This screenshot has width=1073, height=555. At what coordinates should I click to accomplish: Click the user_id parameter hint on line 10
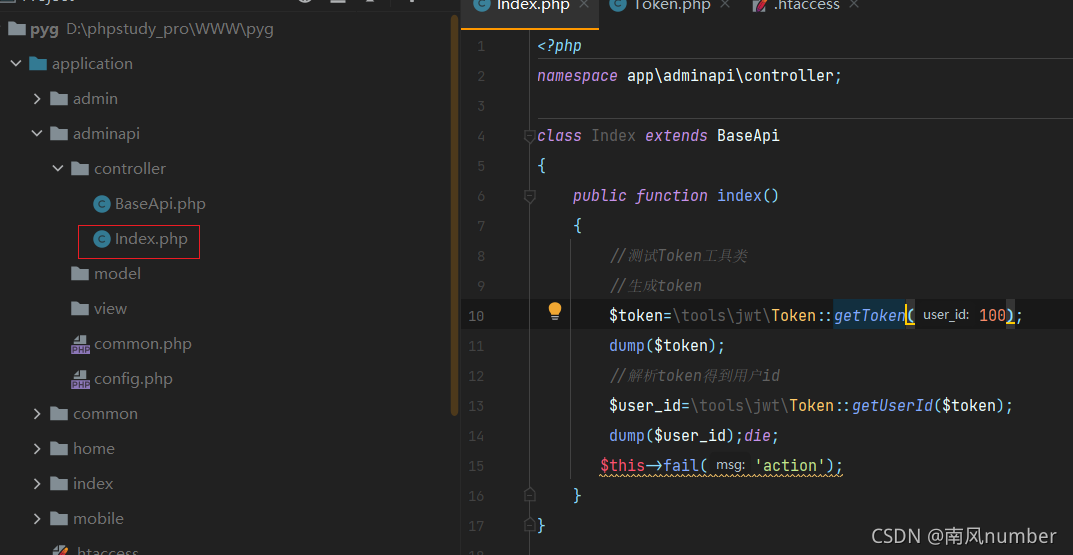pyautogui.click(x=945, y=315)
